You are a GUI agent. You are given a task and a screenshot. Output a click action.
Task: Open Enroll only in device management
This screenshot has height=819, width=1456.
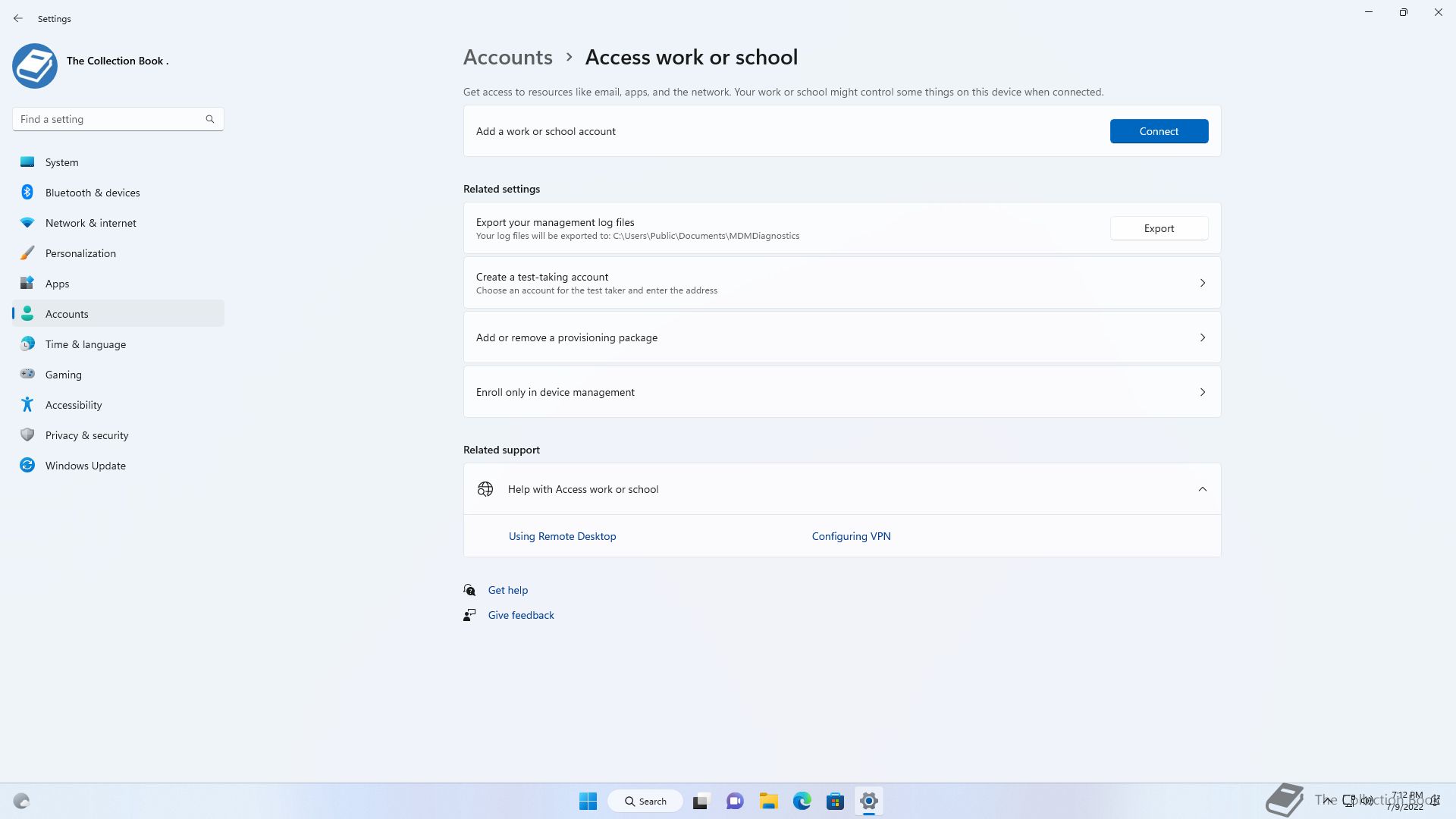(x=842, y=392)
